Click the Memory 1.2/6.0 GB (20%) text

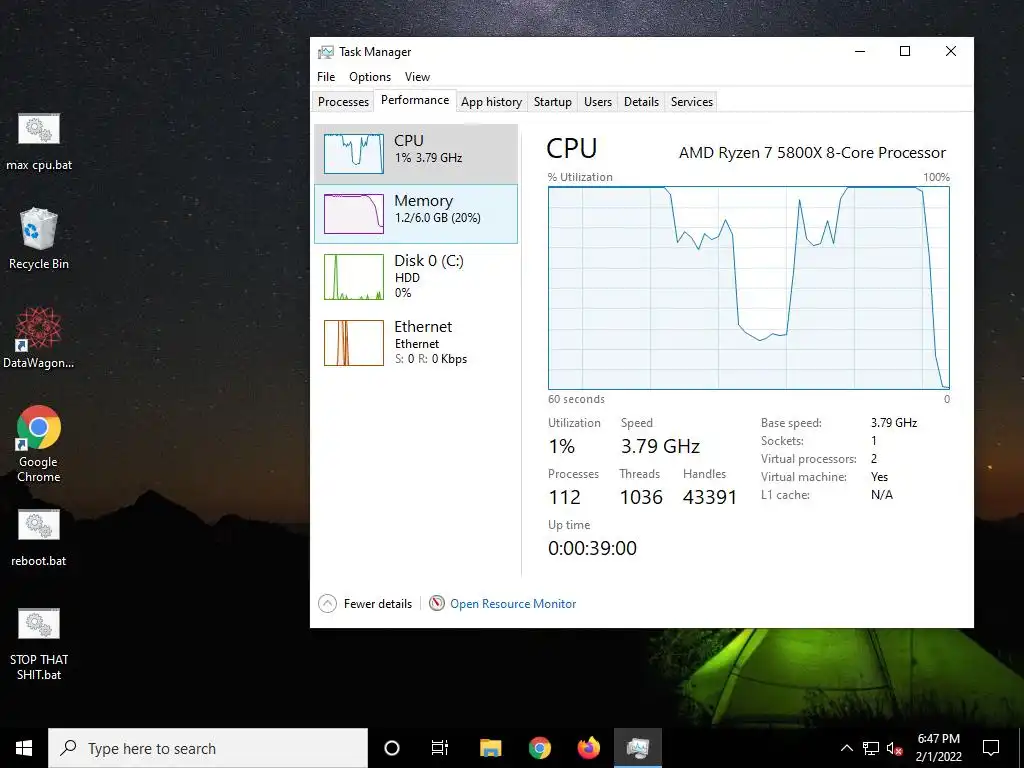pos(438,218)
